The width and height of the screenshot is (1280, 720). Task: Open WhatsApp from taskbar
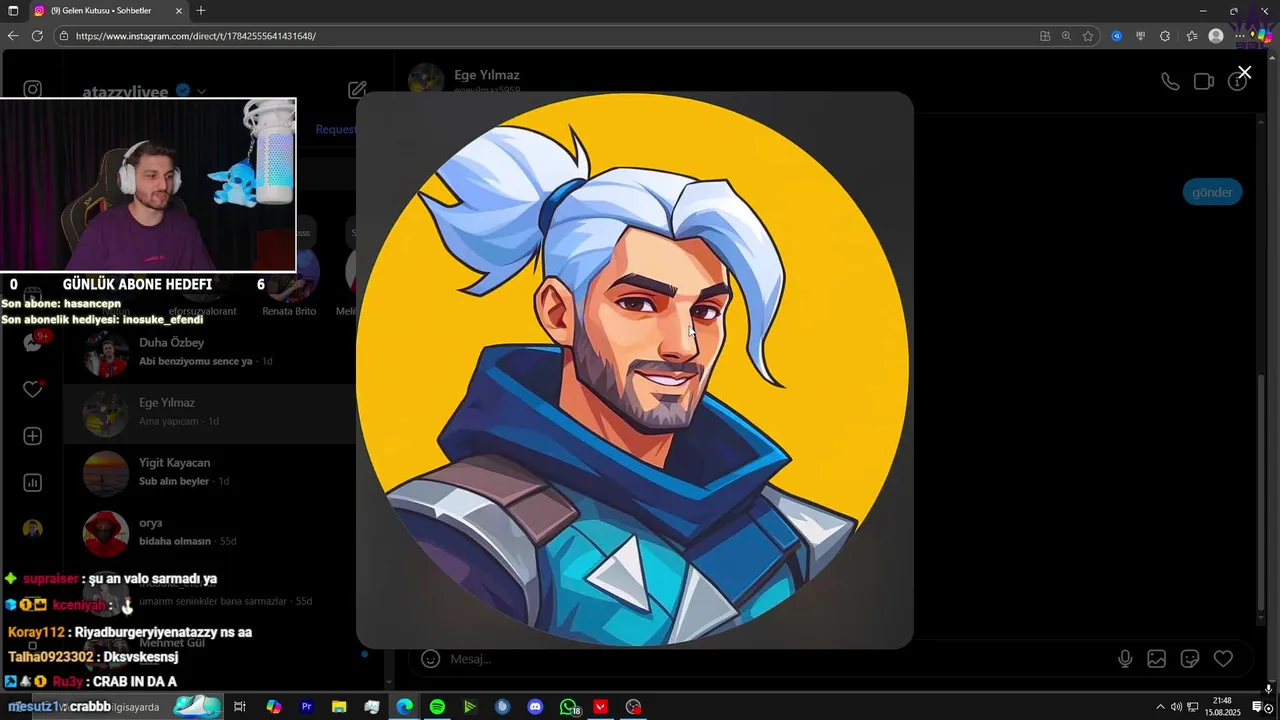(x=568, y=707)
